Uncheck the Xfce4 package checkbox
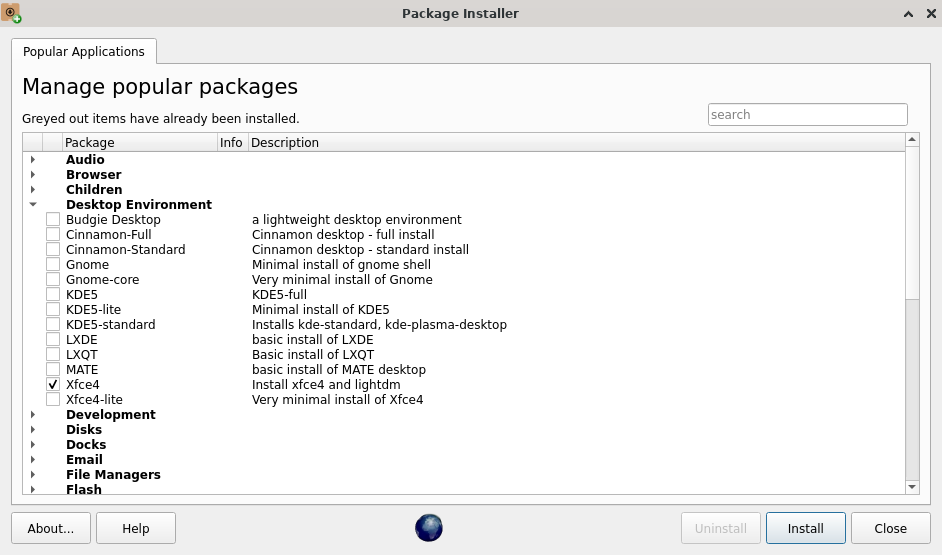Viewport: 942px width, 555px height. pyautogui.click(x=53, y=384)
